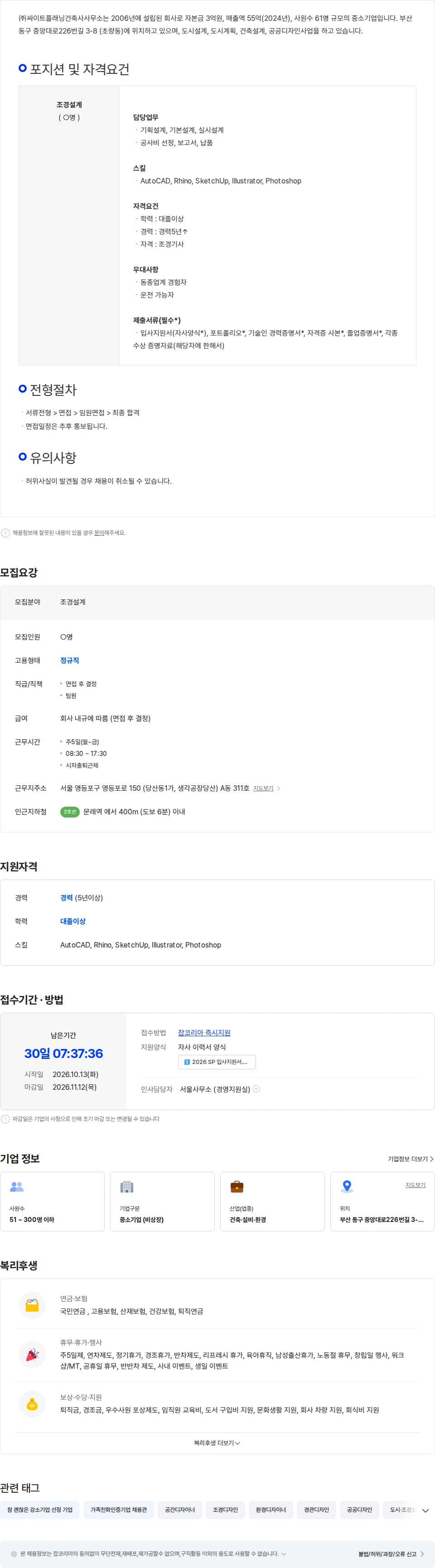The width and height of the screenshot is (435, 1568).
Task: Click 서울사무소 (경영지원실) text
Action: pos(215,1089)
